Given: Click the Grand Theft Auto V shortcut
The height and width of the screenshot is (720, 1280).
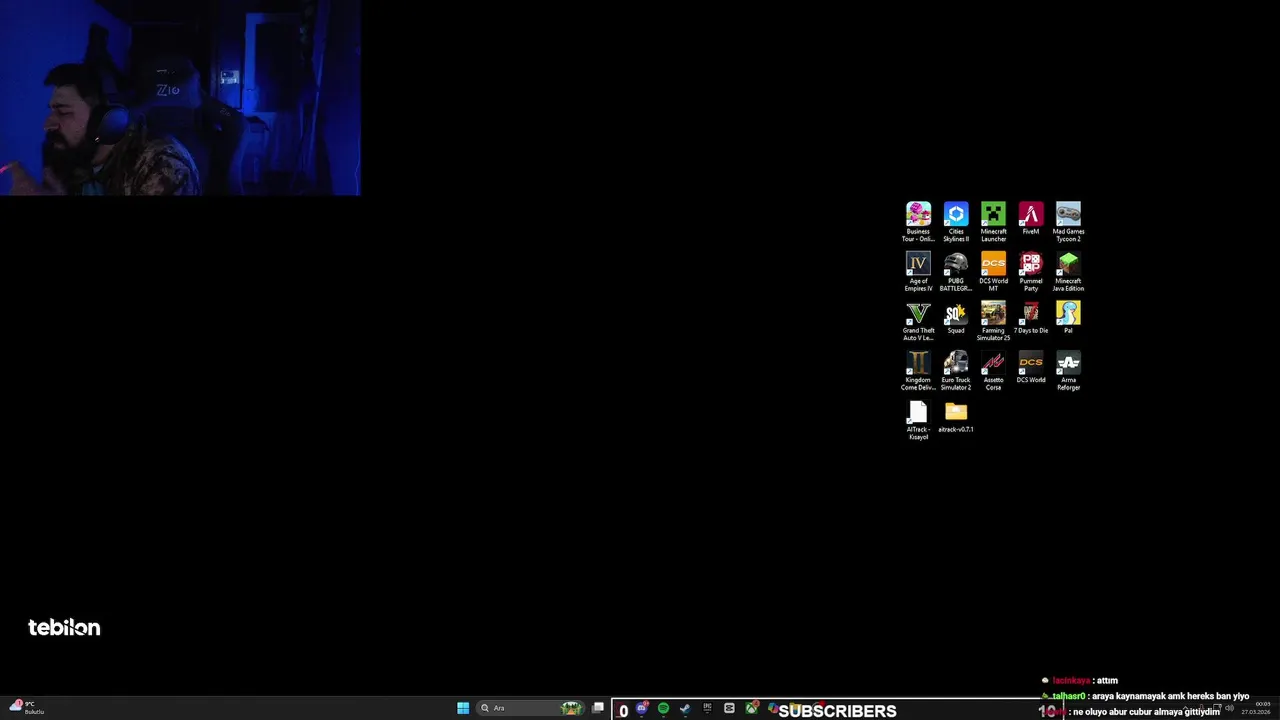Looking at the screenshot, I should pos(918,321).
